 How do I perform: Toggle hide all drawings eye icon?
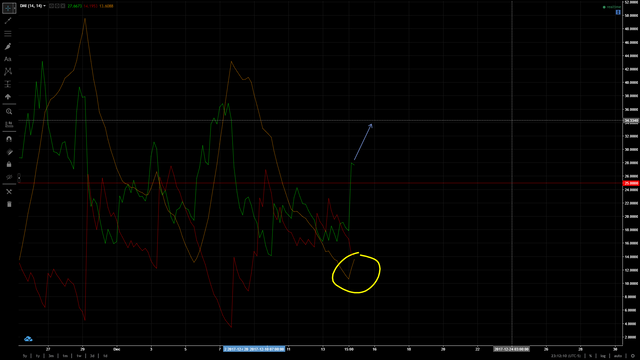point(9,177)
